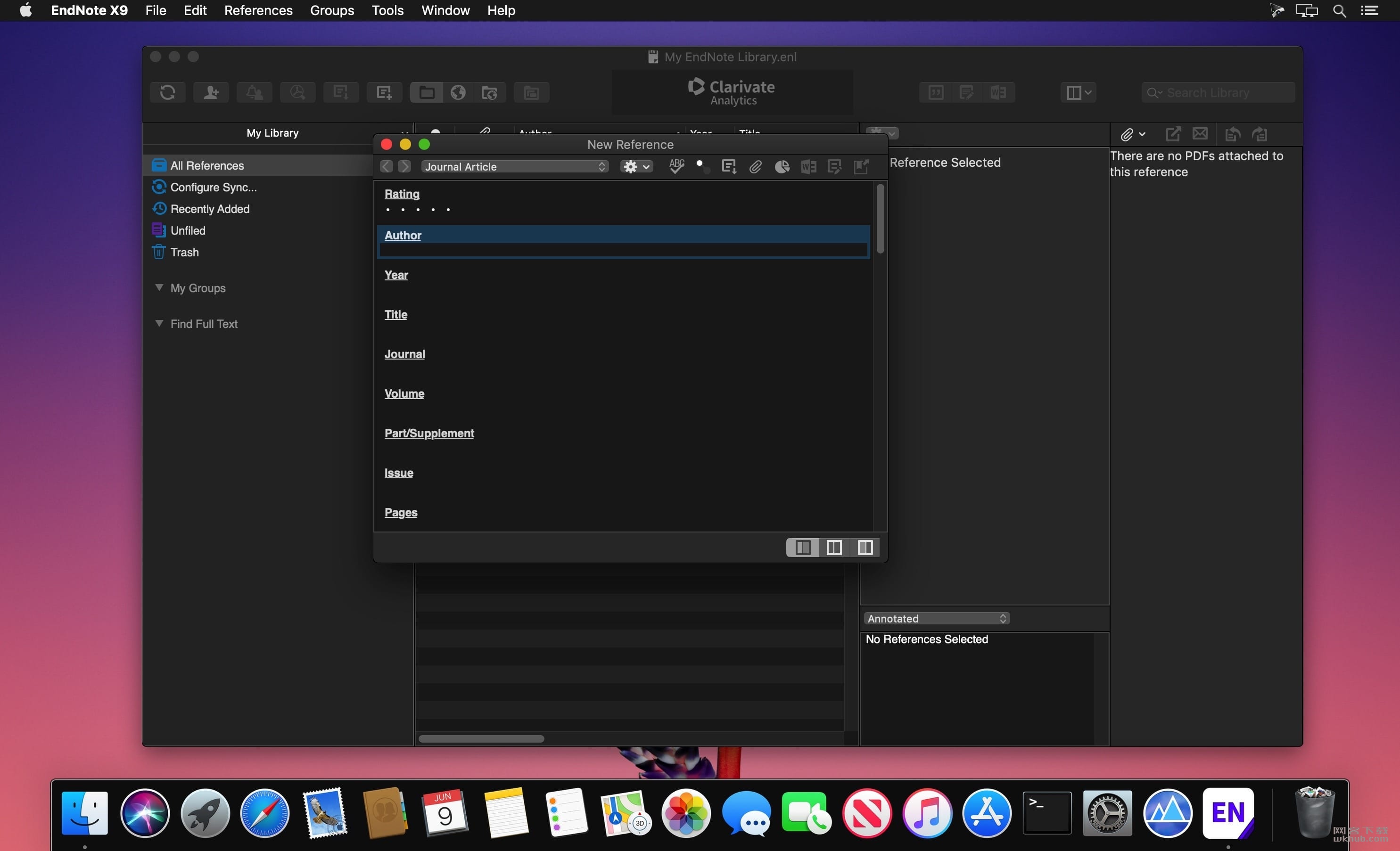Open the References menu
Screen dimensions: 1400x851
point(258,10)
